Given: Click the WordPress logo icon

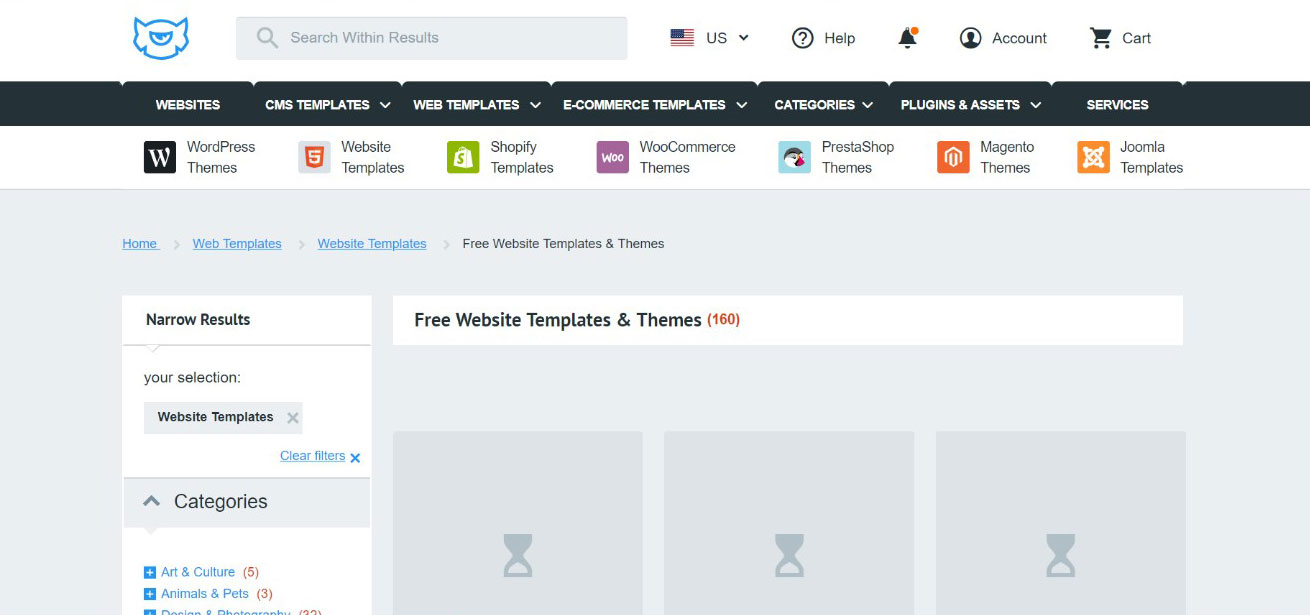Looking at the screenshot, I should [x=160, y=157].
